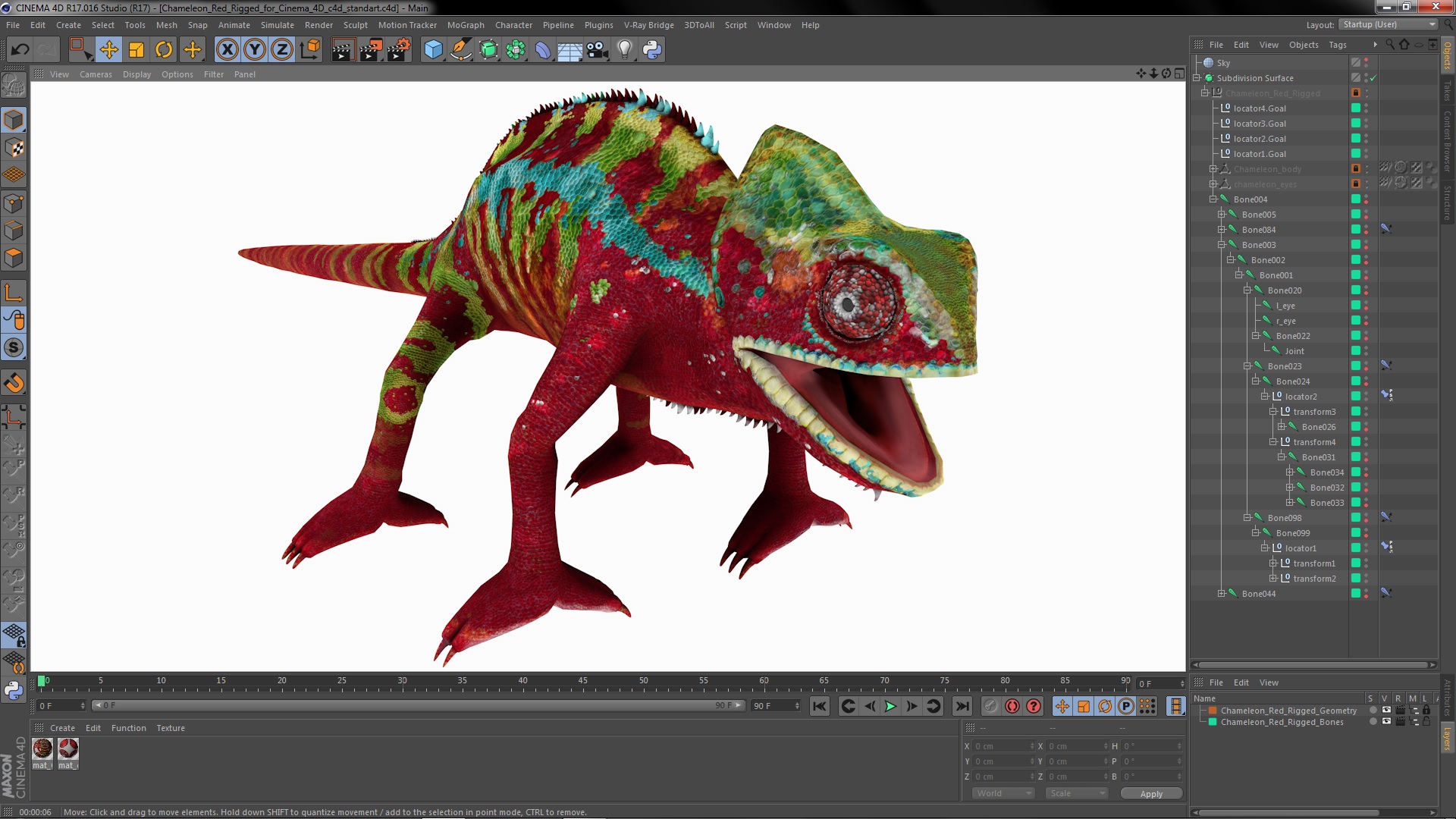Enable the Magnet soft selection icon
The image size is (1456, 819).
point(14,383)
